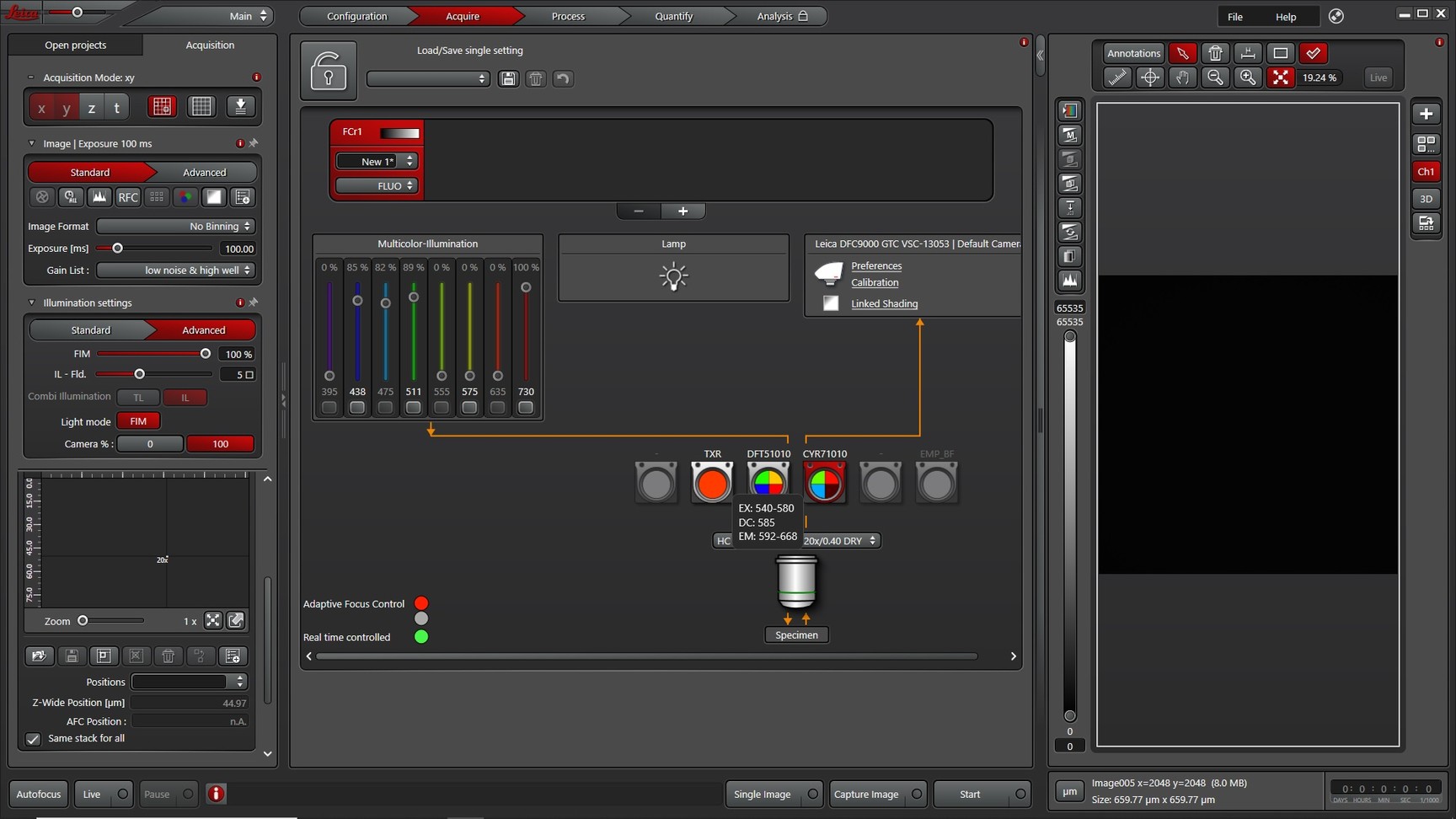
Task: Switch Light mode with the FIM toggle
Action: pyautogui.click(x=138, y=420)
